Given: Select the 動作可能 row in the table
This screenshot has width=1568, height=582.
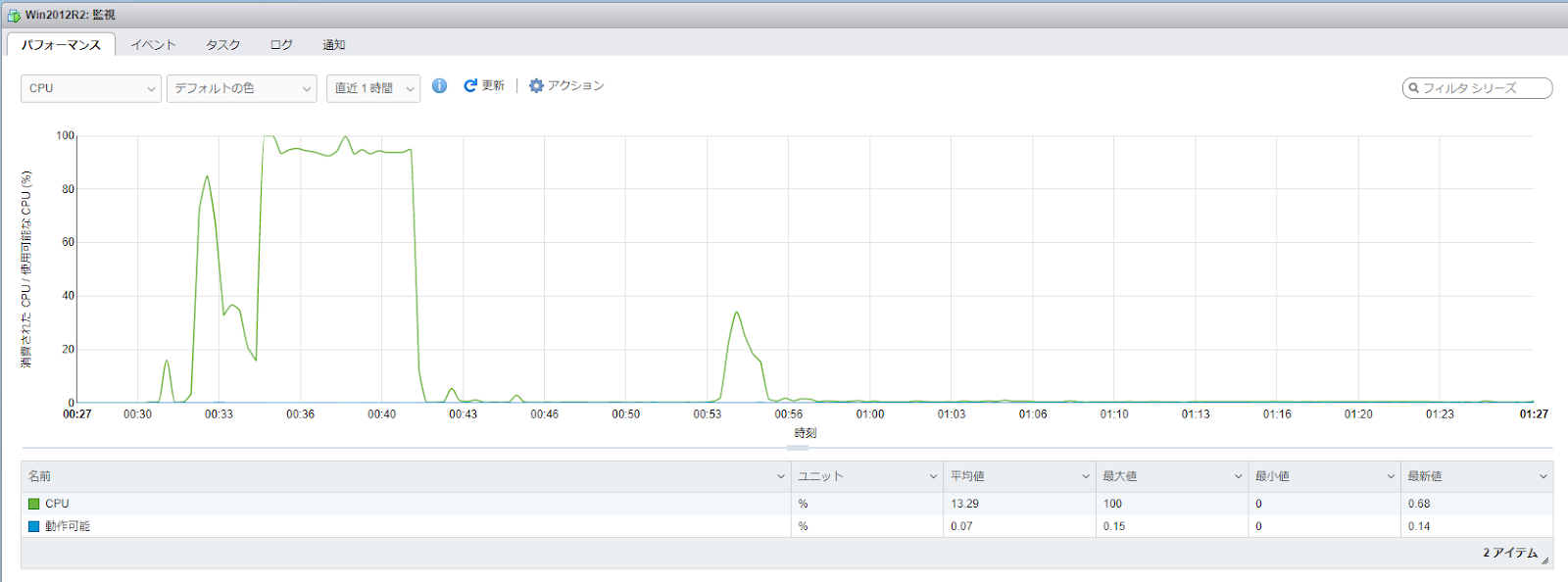Looking at the screenshot, I should pos(392,526).
